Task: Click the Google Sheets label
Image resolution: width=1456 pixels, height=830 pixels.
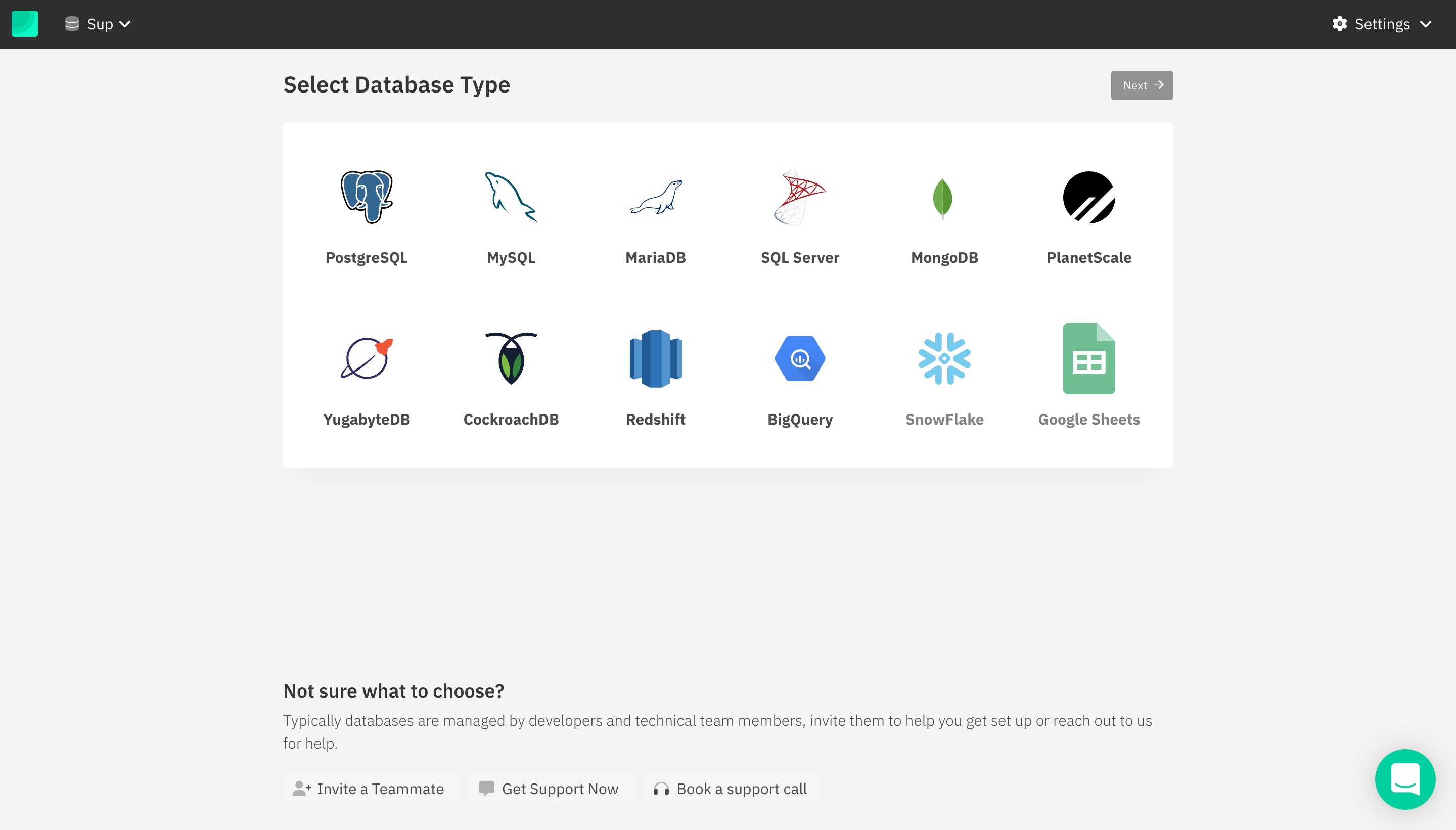Action: point(1089,420)
